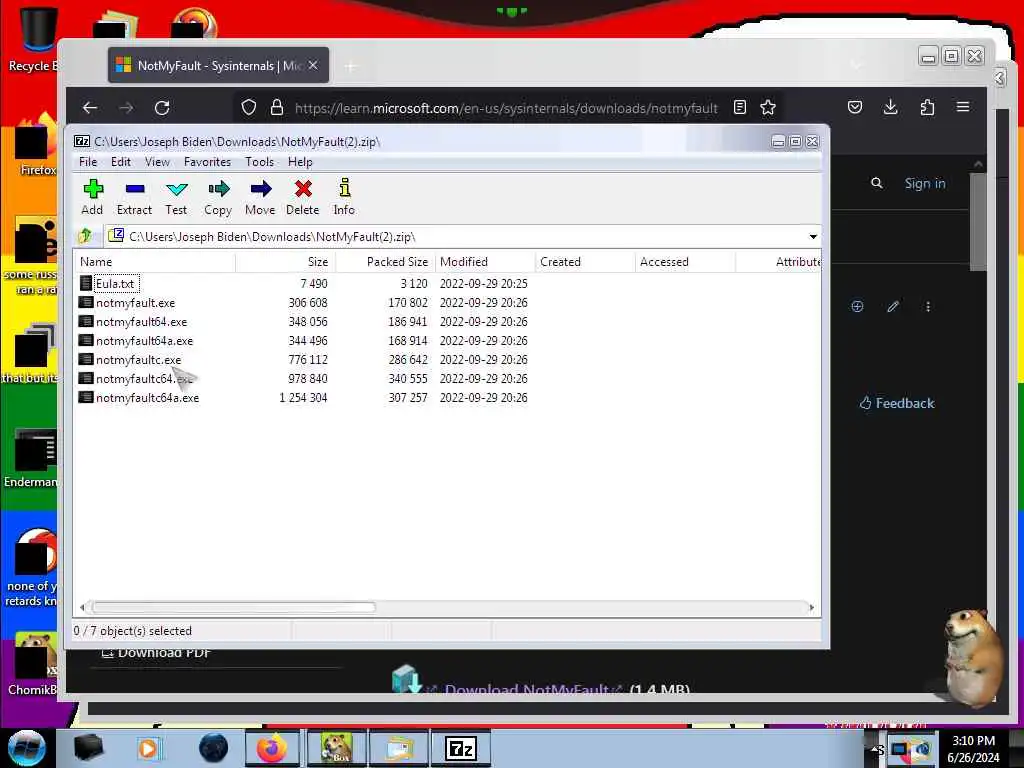Click the 7-Zip horizontal scrollbar thumb

click(x=233, y=607)
